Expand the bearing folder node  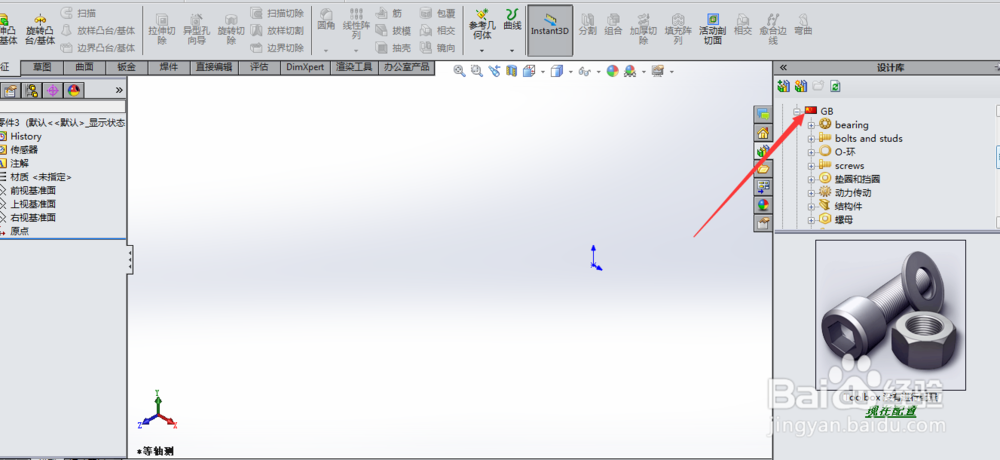tap(811, 125)
